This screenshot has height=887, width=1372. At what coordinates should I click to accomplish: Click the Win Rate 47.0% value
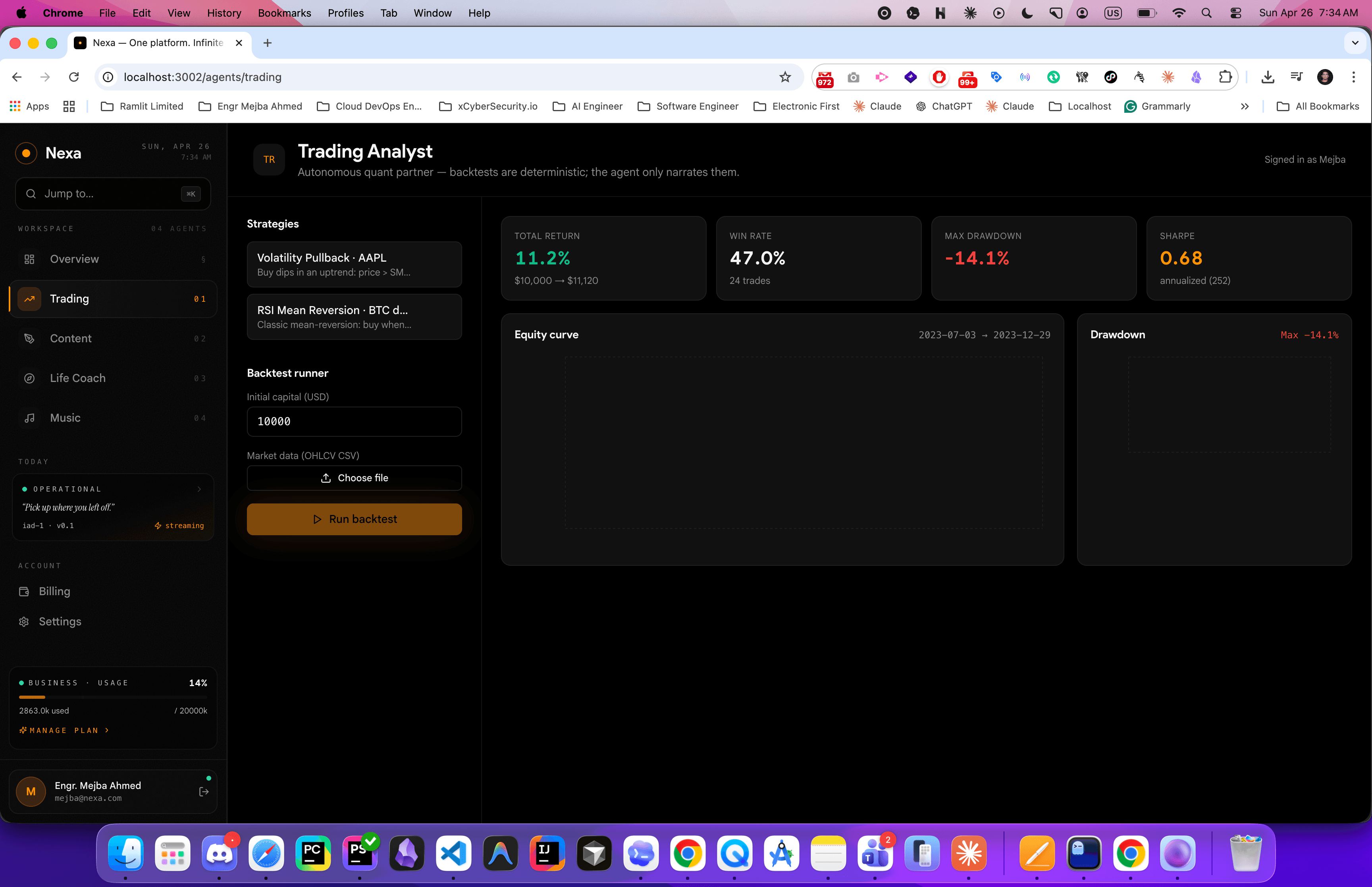pyautogui.click(x=757, y=258)
